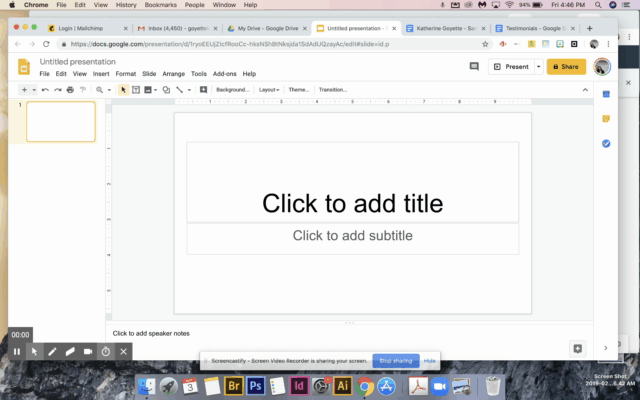
Task: Open Illustrator from the Dock
Action: pos(342,386)
